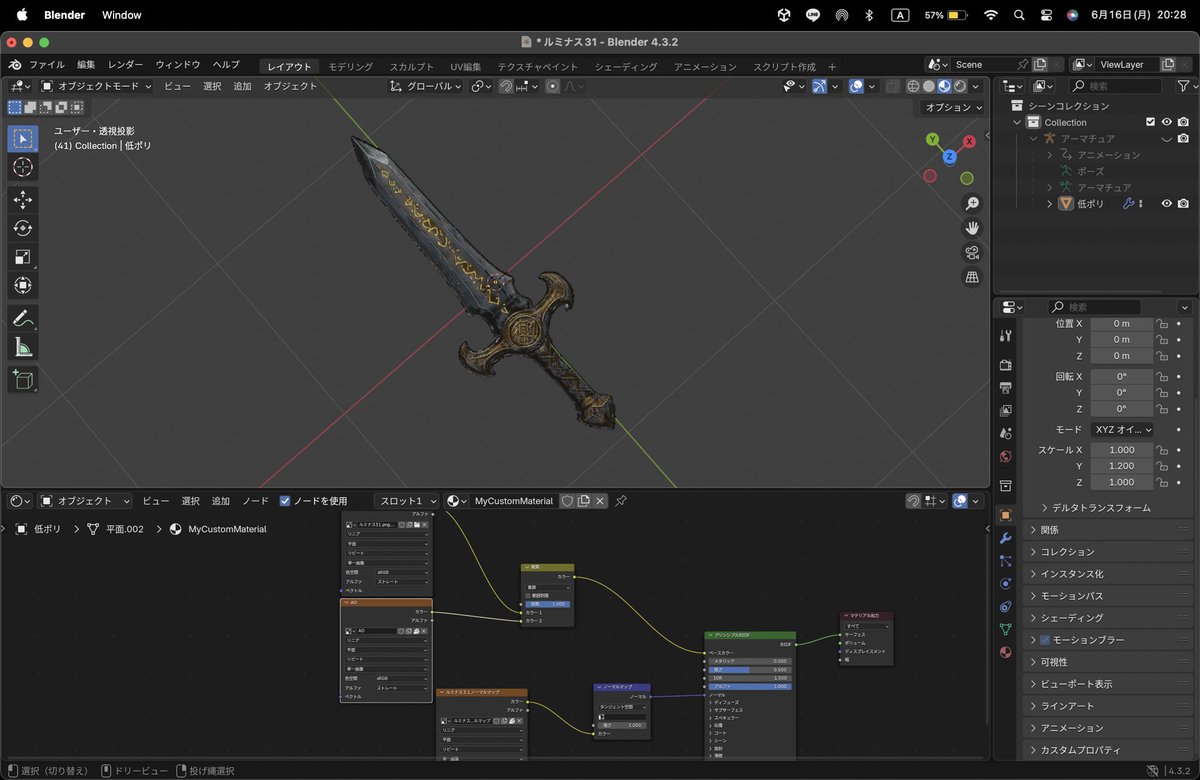This screenshot has width=1200, height=780.
Task: Click the Blender logo menu icon
Action: (x=15, y=66)
